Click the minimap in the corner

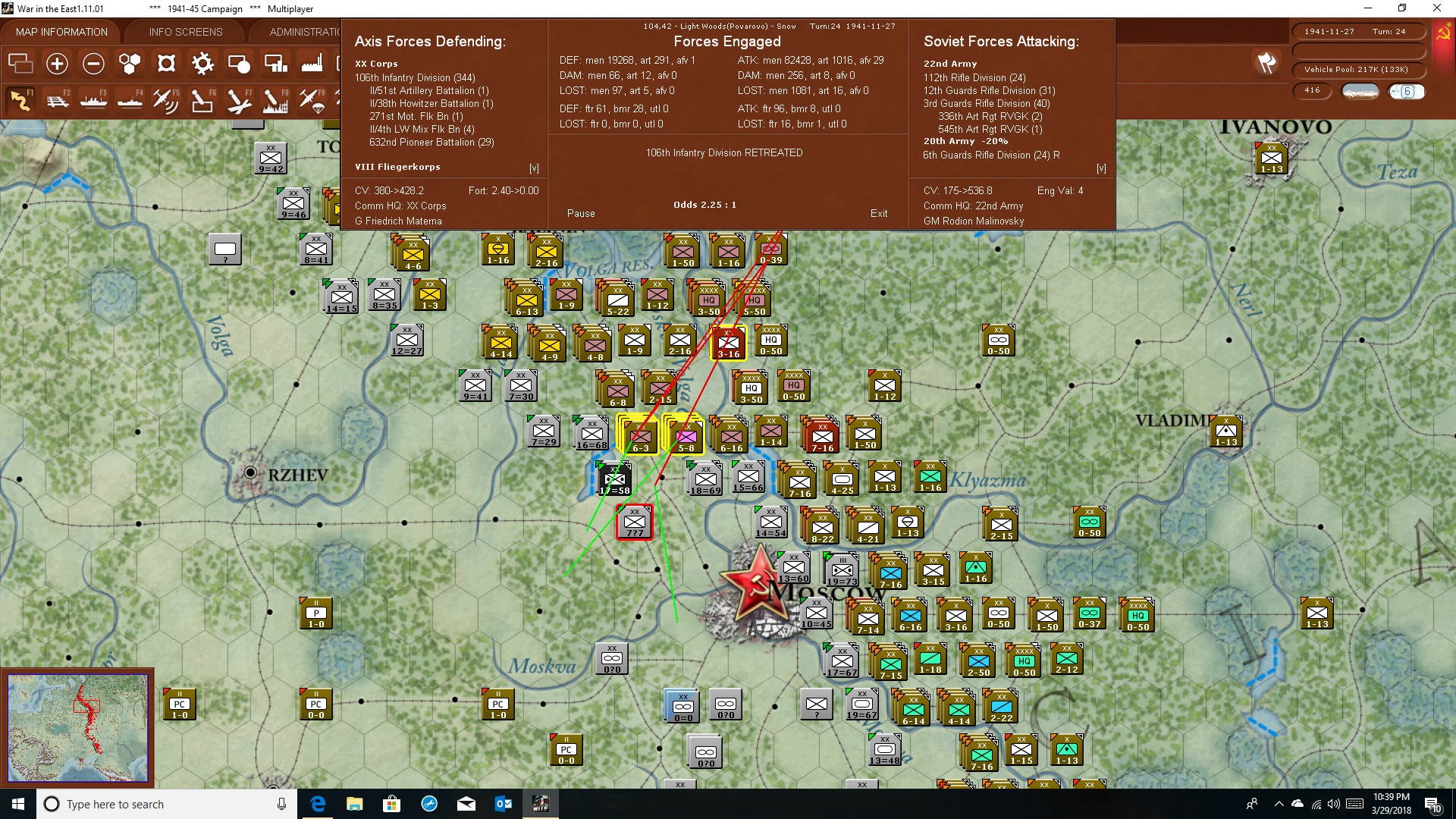(77, 728)
